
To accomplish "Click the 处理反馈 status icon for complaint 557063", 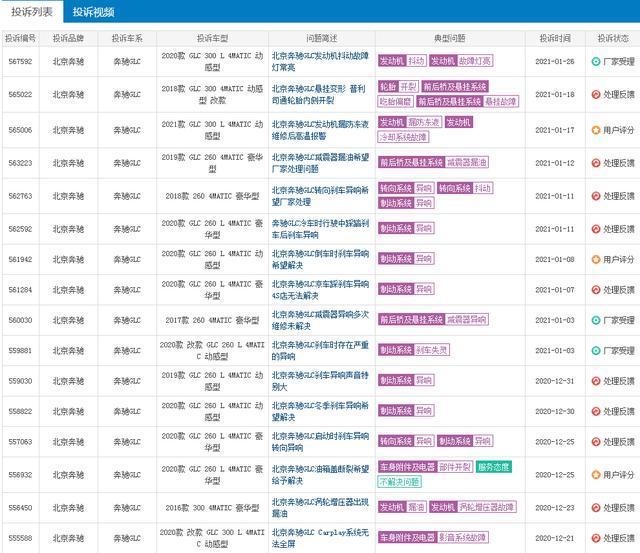I will click(596, 442).
